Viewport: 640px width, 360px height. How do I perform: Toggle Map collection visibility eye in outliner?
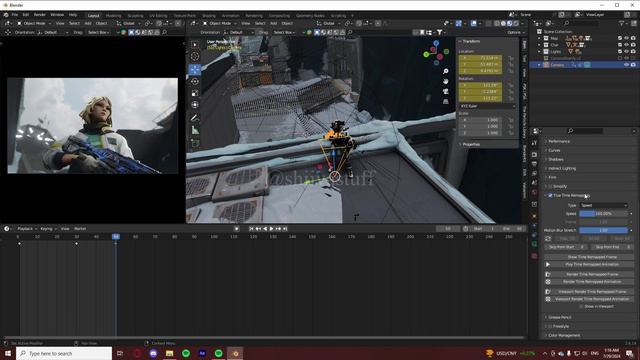click(627, 38)
